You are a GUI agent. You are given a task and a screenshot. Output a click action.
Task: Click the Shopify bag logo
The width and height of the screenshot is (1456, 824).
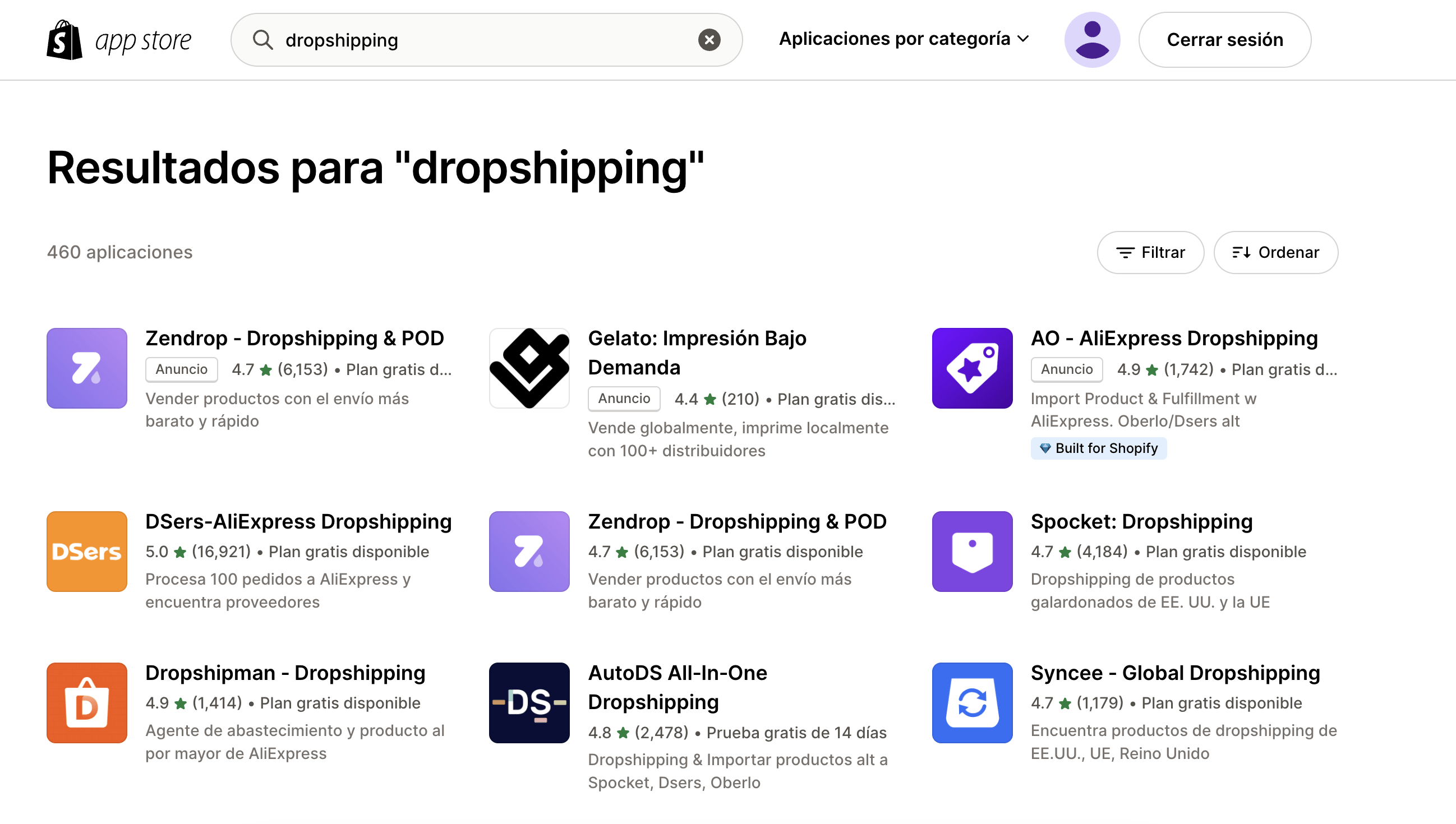tap(64, 40)
